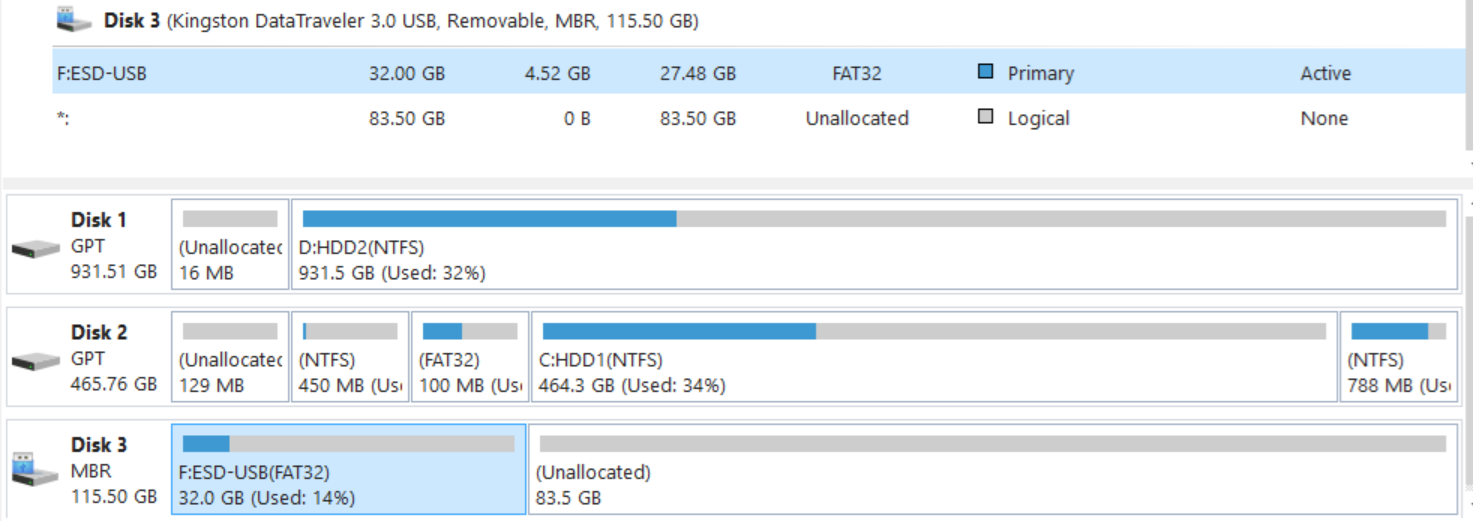Click the Disk 1 hard drive icon

[36, 248]
